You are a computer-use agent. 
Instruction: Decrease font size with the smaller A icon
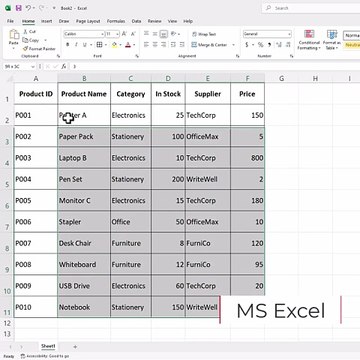click(133, 34)
